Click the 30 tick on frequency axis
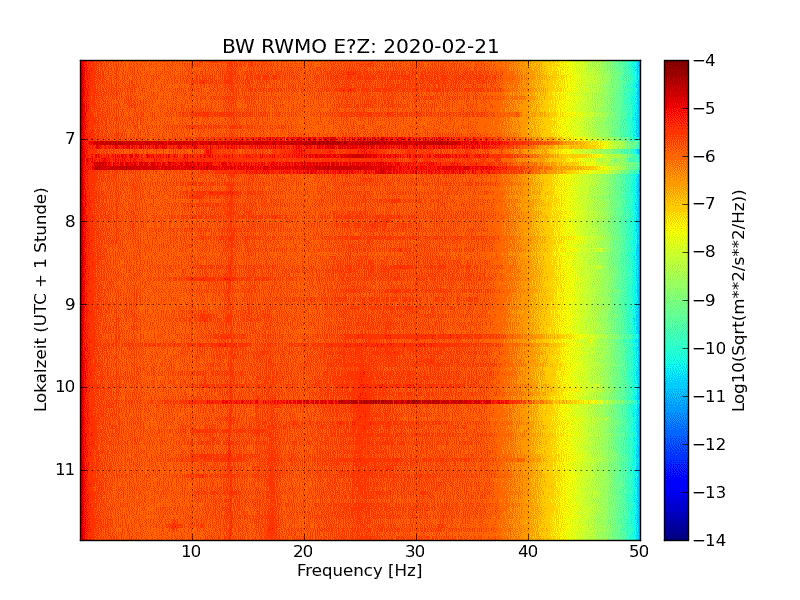Image resolution: width=800 pixels, height=600 pixels. pos(416,552)
